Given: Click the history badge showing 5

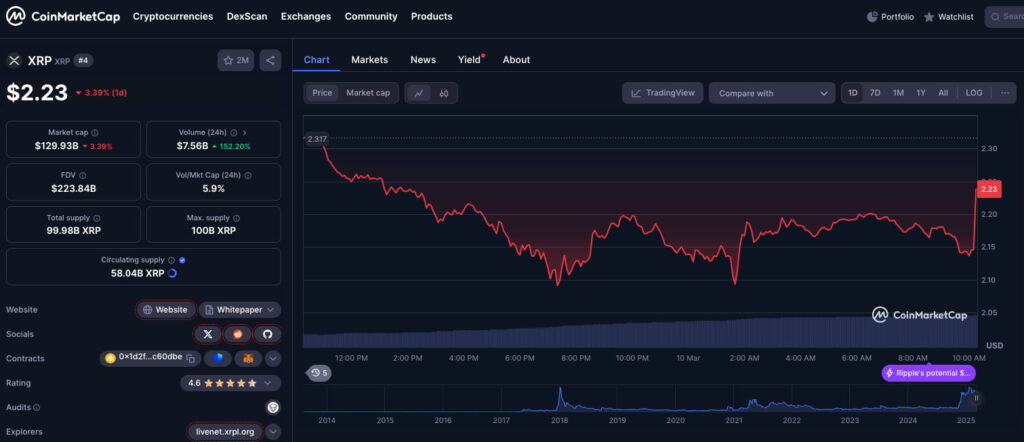Looking at the screenshot, I should tap(319, 373).
